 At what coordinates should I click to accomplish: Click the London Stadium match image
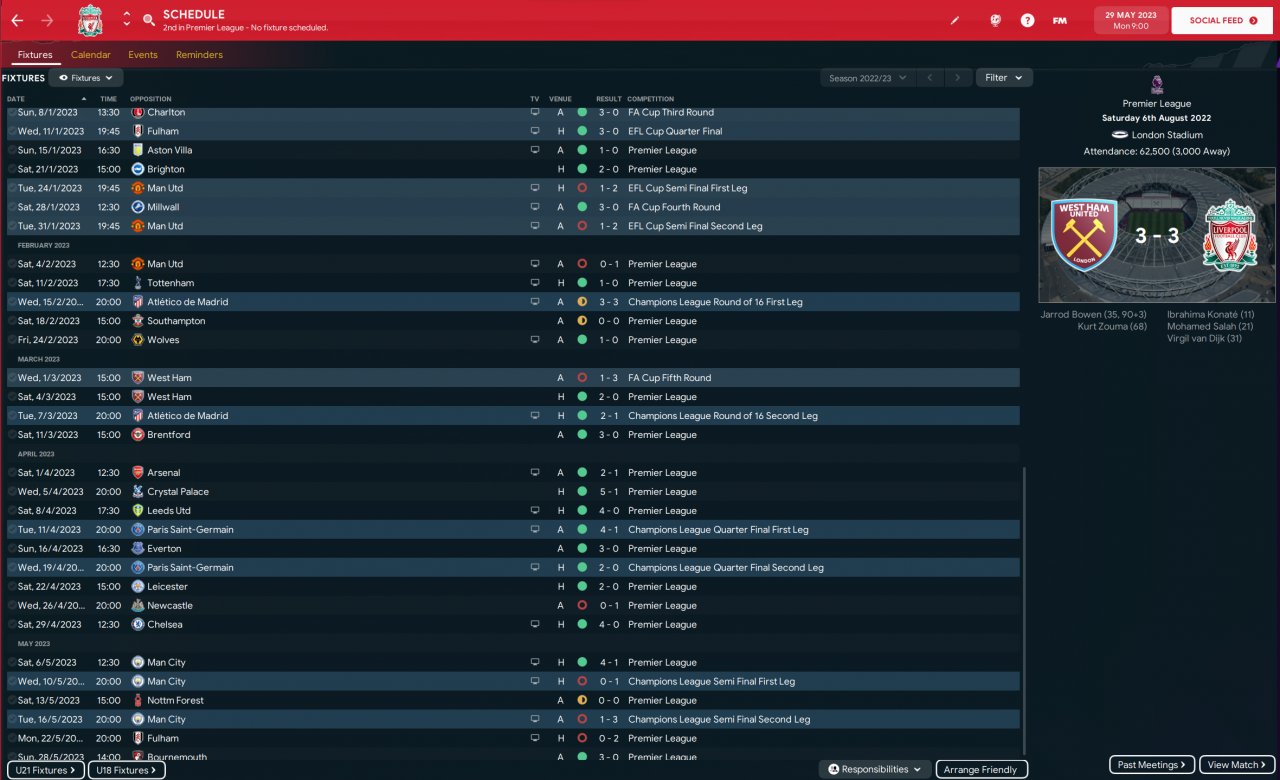click(1157, 235)
